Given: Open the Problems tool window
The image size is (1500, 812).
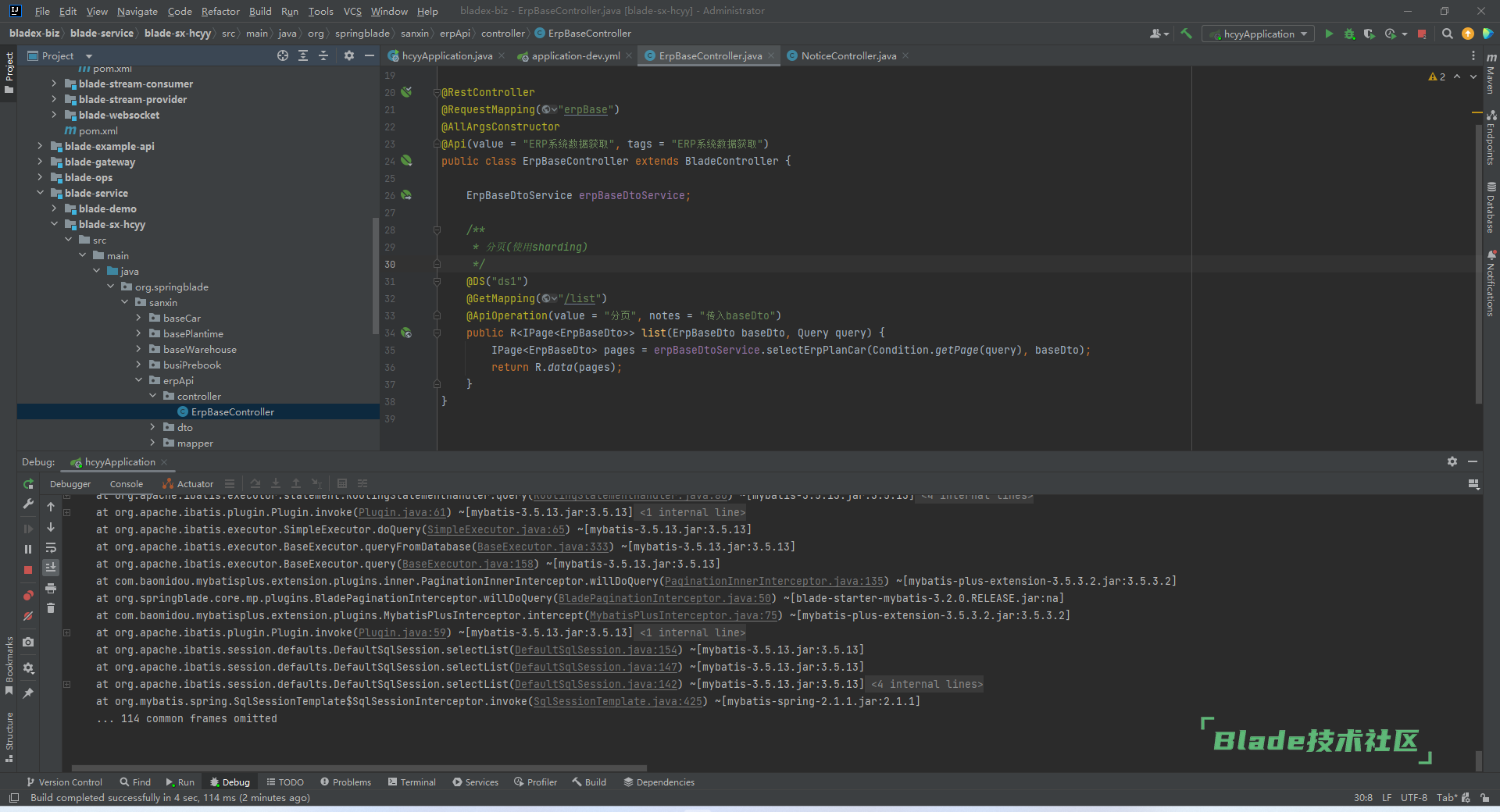Looking at the screenshot, I should pyautogui.click(x=345, y=782).
